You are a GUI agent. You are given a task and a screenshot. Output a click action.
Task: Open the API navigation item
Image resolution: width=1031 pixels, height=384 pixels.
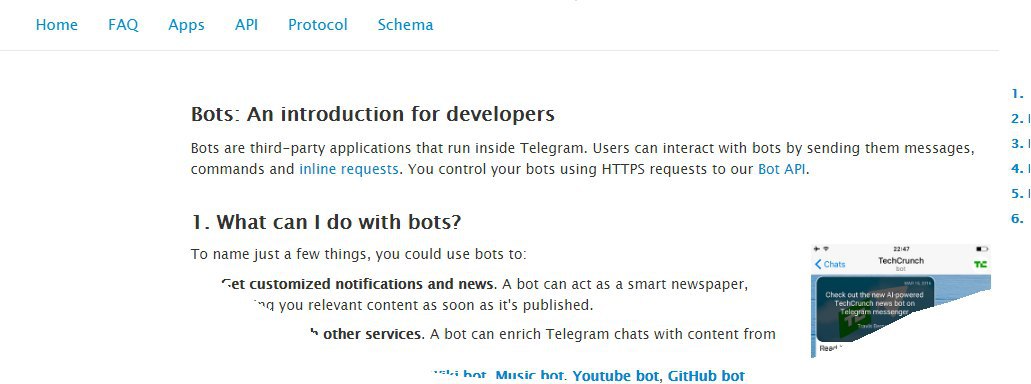click(246, 25)
